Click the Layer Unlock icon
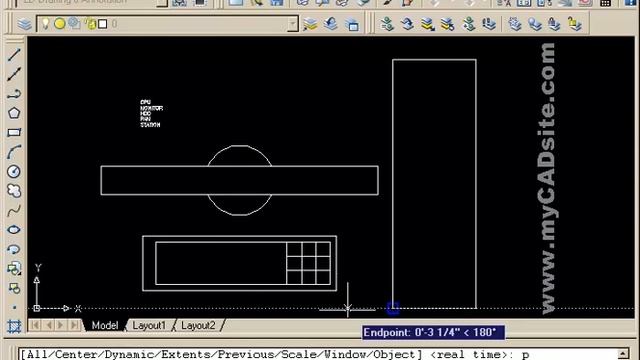 click(575, 24)
